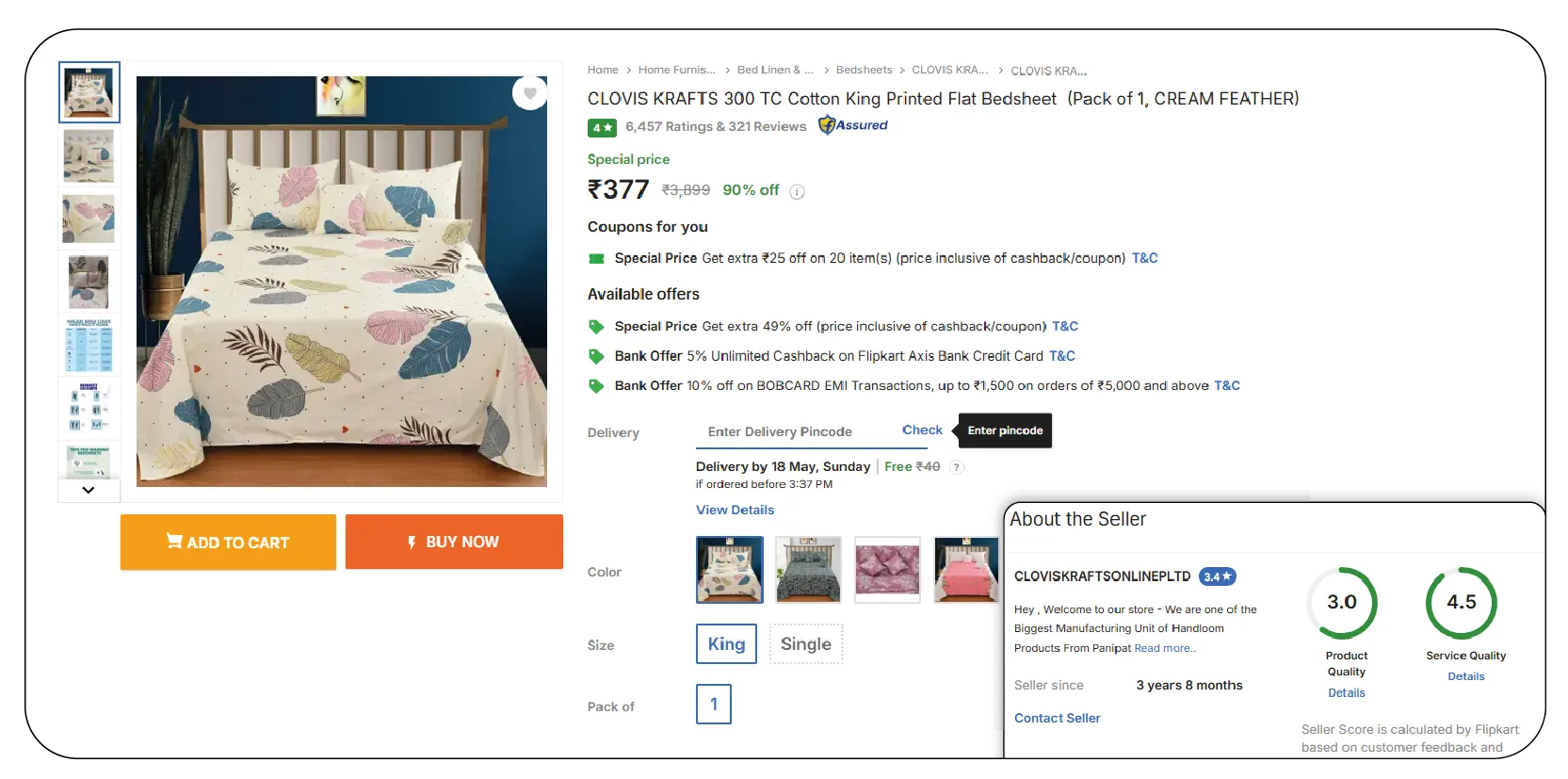Expand delivery info via View Details

point(735,510)
